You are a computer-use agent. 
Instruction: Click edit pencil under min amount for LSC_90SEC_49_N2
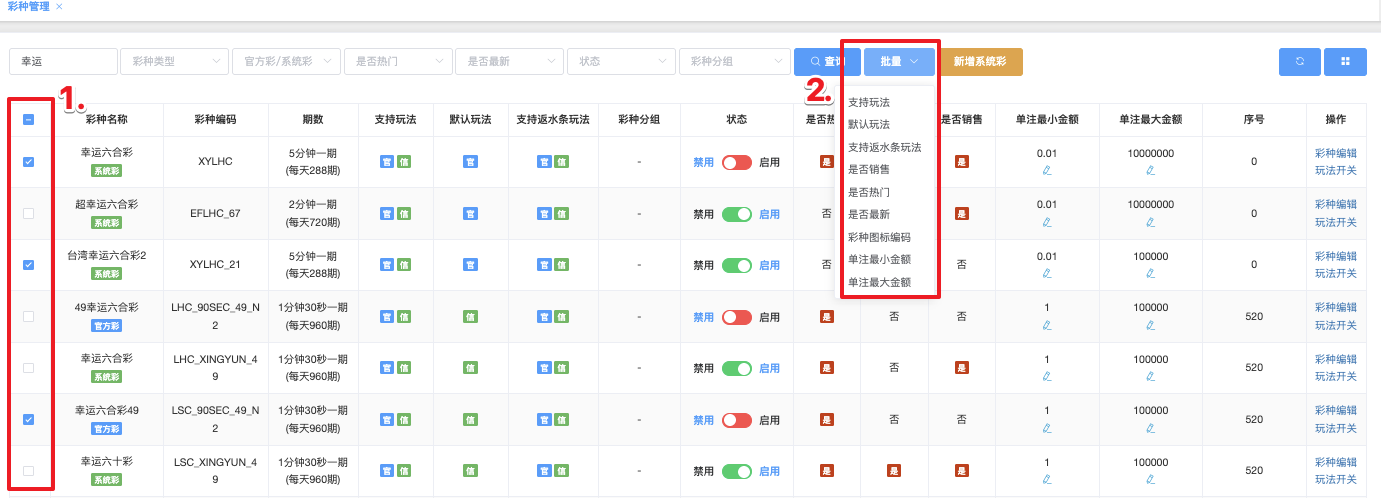[1046, 428]
